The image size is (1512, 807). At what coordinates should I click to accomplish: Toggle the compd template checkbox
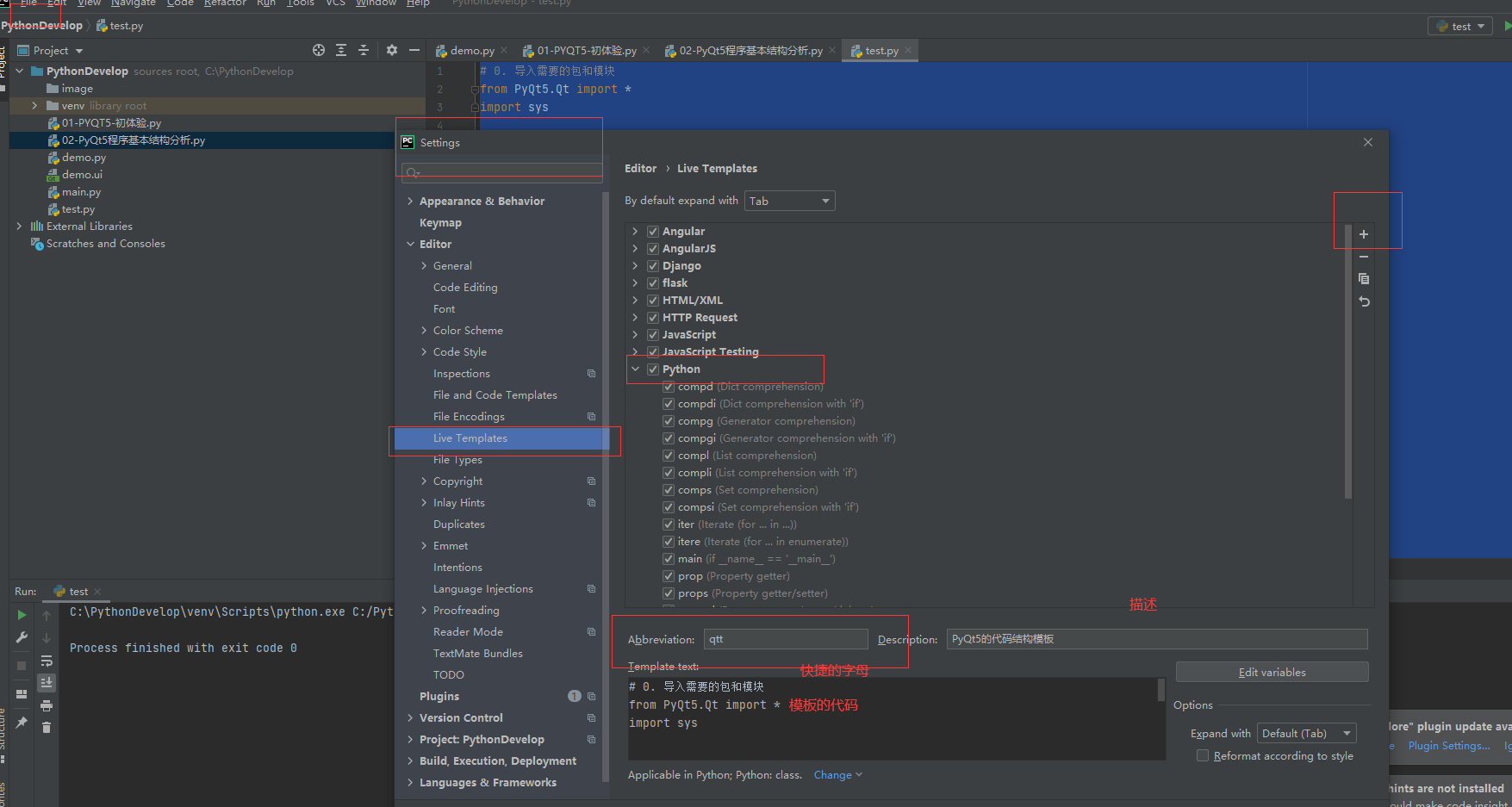click(669, 387)
